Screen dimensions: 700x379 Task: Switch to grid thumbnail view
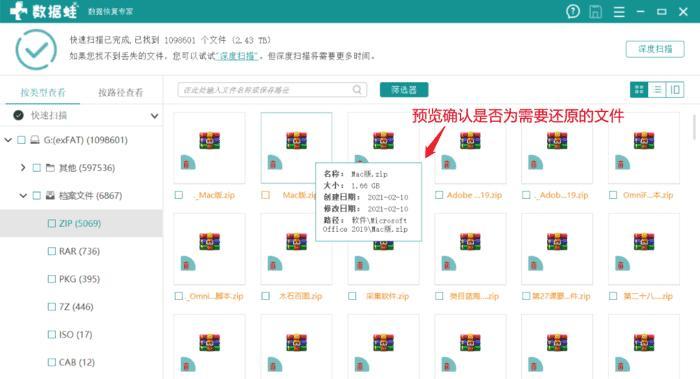(x=639, y=90)
